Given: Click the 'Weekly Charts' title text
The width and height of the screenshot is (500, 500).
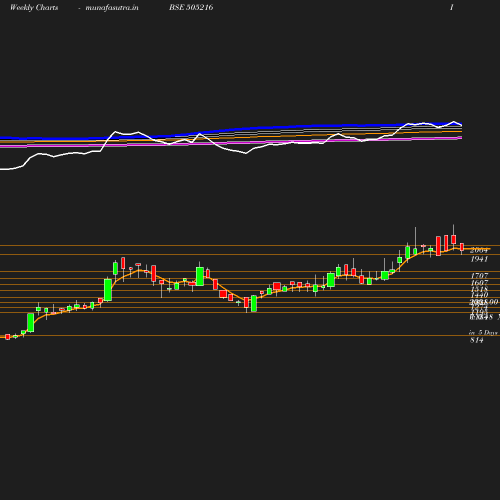Looking at the screenshot, I should 34,7.
